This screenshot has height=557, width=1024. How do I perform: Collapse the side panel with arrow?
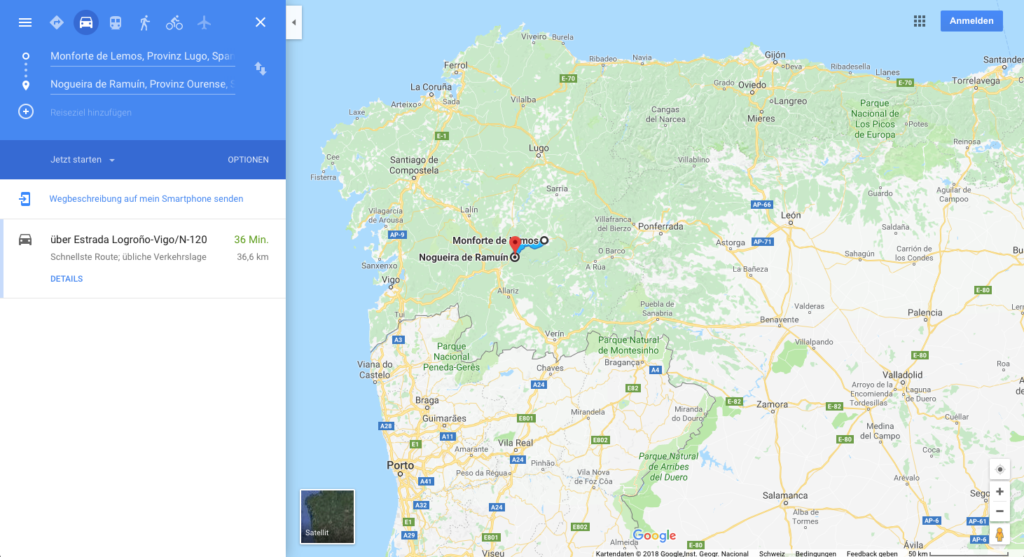click(x=294, y=22)
